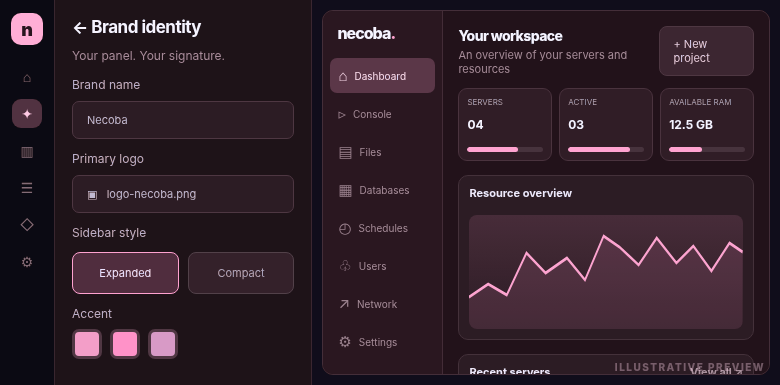Pick the third mauve accent swatch

(163, 344)
